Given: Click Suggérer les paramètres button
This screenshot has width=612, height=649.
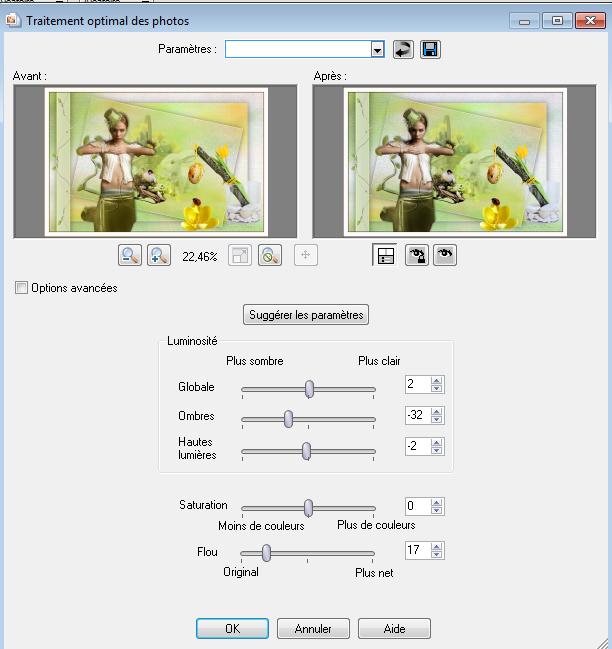Looking at the screenshot, I should pyautogui.click(x=306, y=315).
